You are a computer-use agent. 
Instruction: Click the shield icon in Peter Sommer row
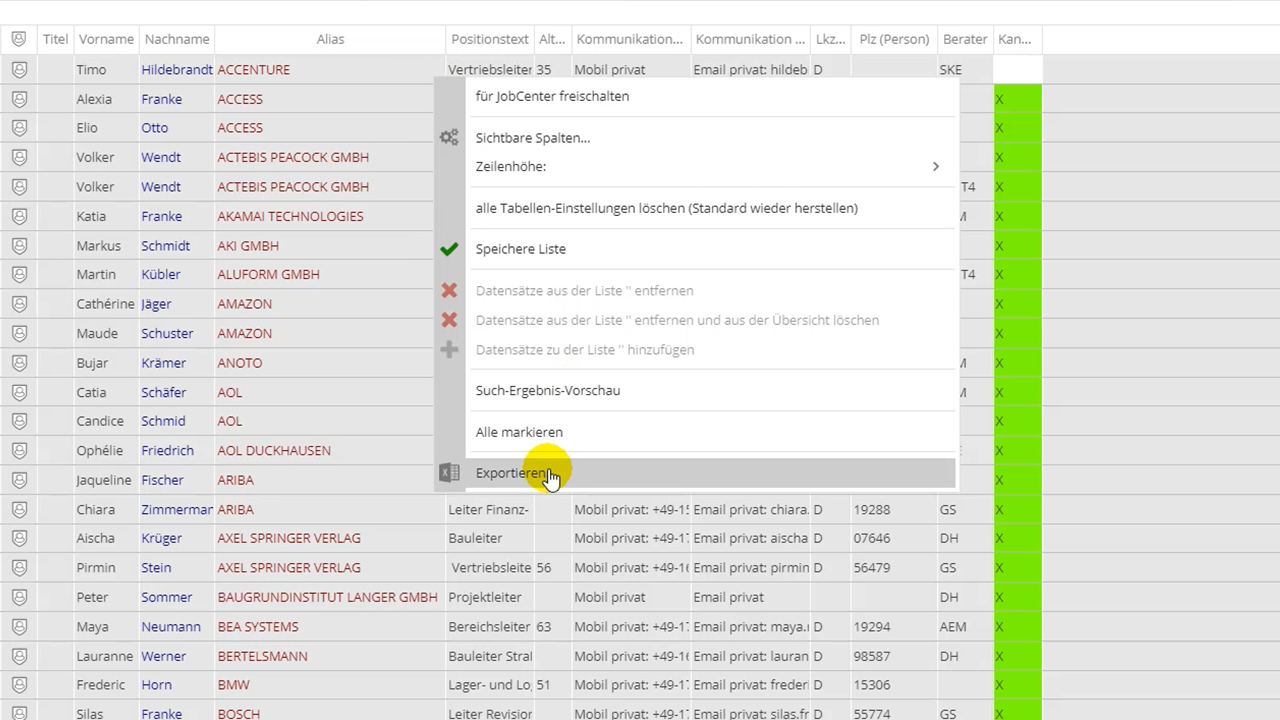click(x=19, y=597)
